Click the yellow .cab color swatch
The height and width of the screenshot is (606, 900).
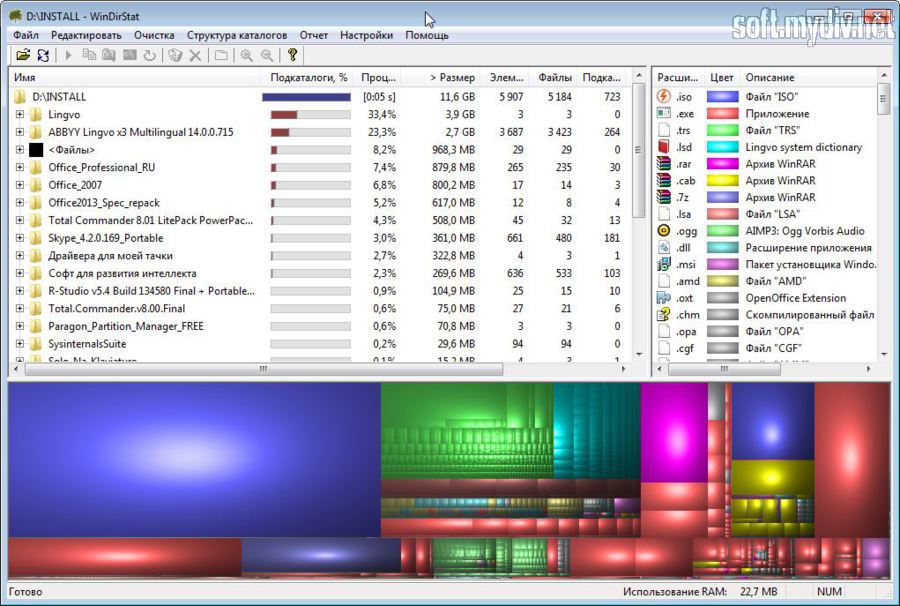(723, 180)
